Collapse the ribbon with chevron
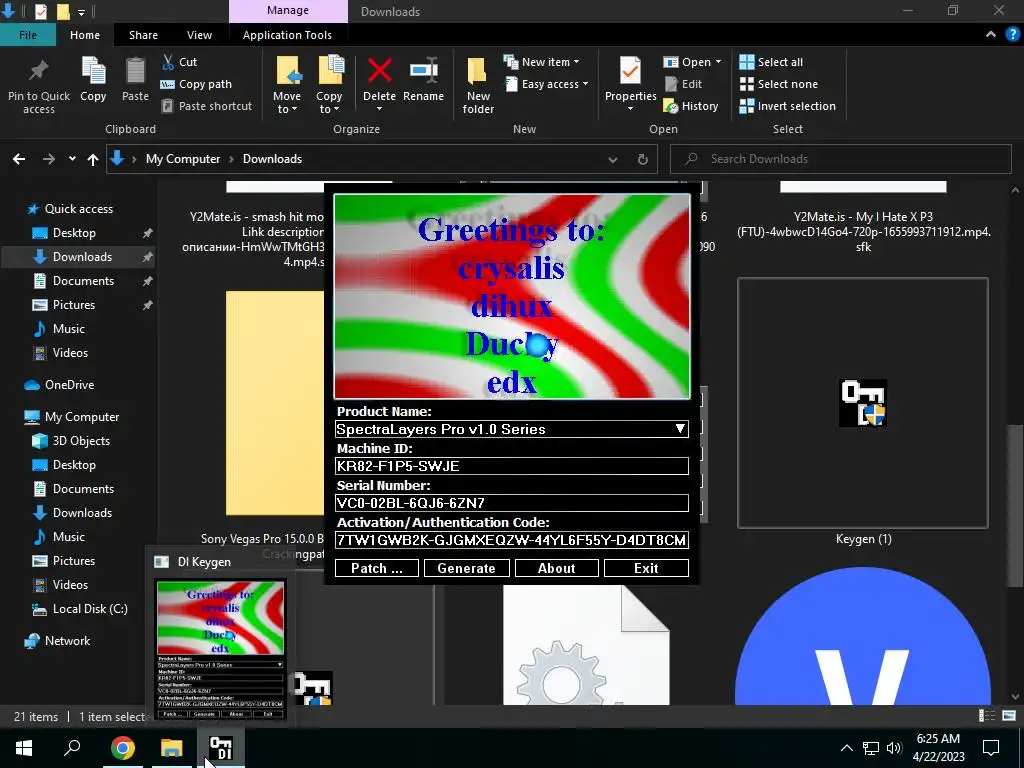 click(x=991, y=35)
